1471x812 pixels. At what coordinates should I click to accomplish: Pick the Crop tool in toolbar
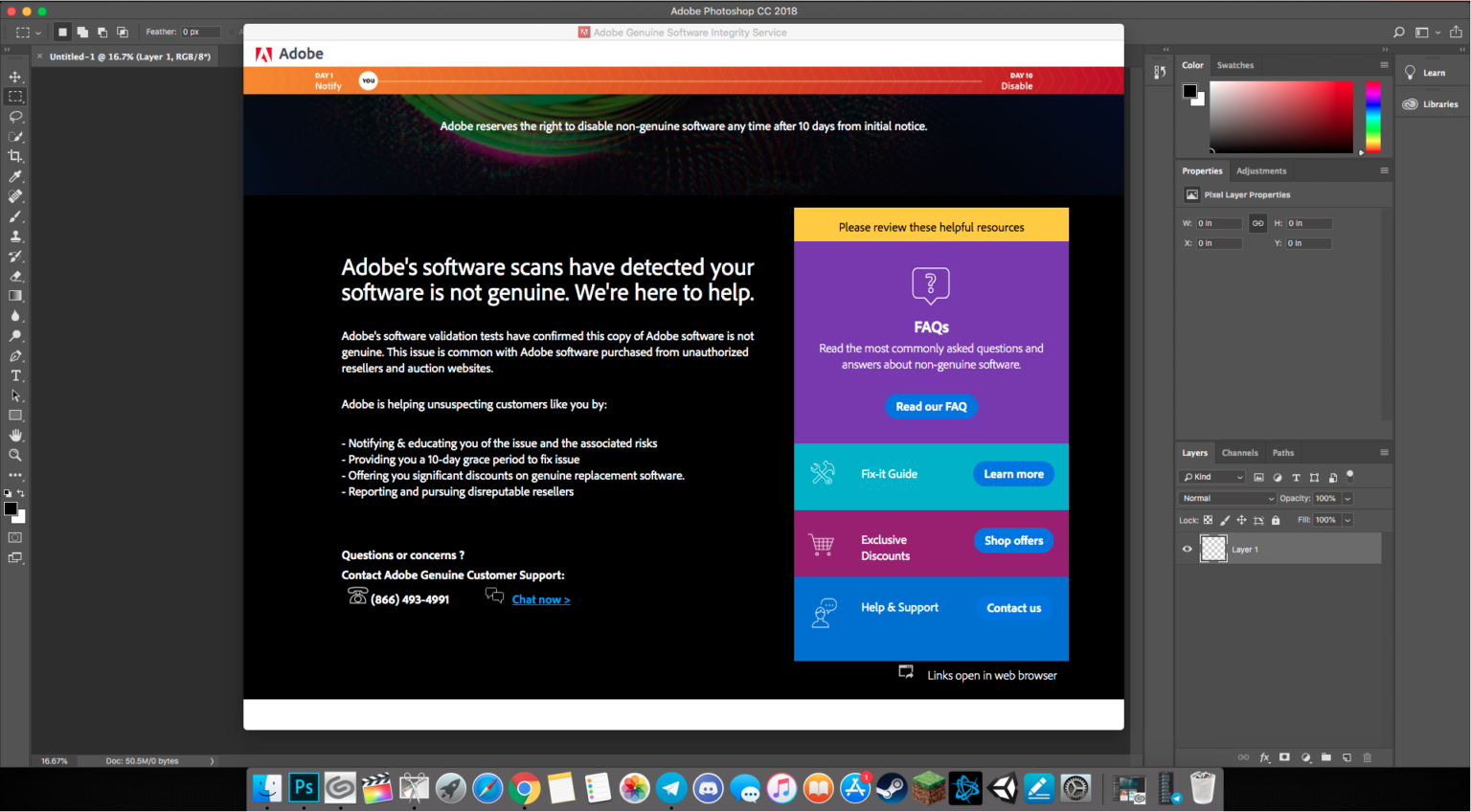[15, 156]
